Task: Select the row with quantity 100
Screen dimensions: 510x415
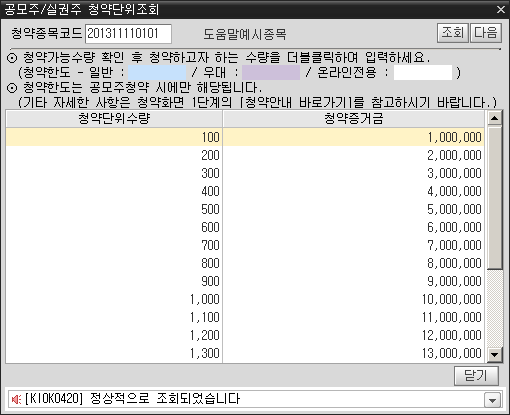Action: coord(245,137)
